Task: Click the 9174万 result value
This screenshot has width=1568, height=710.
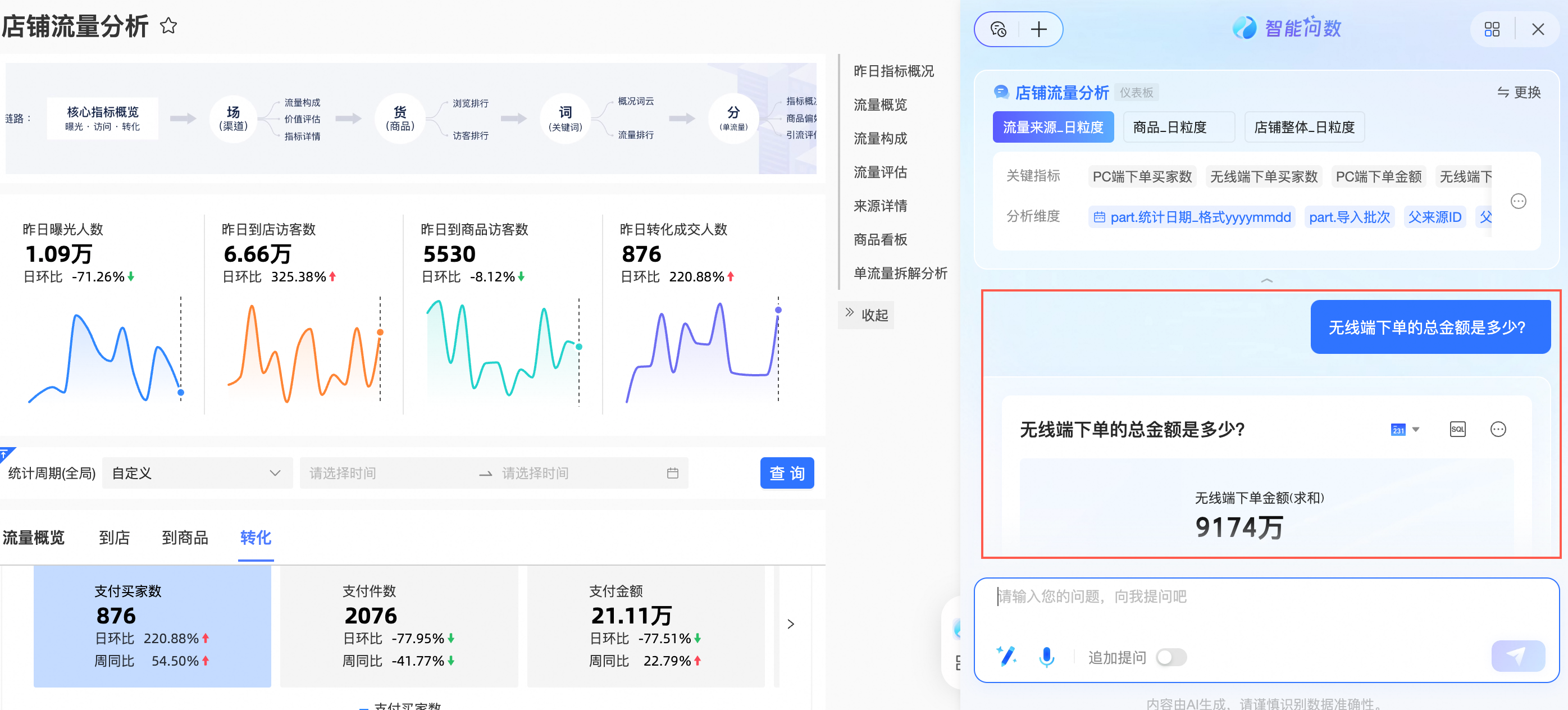Action: coord(1239,527)
